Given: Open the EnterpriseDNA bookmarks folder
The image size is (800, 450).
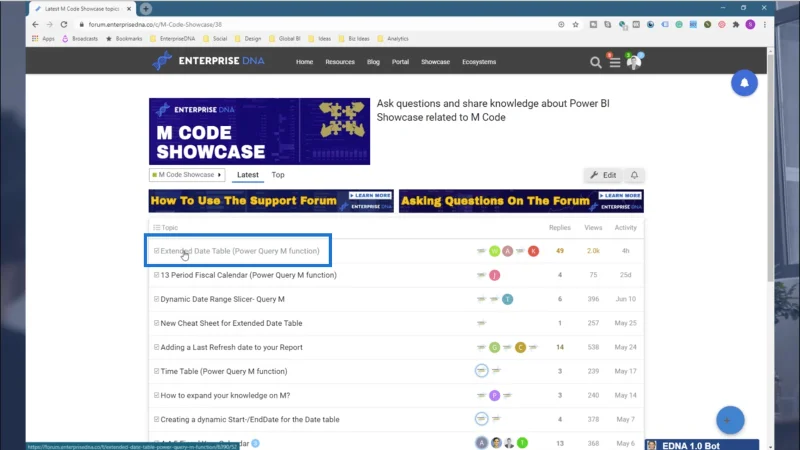Looking at the screenshot, I should click(172, 39).
